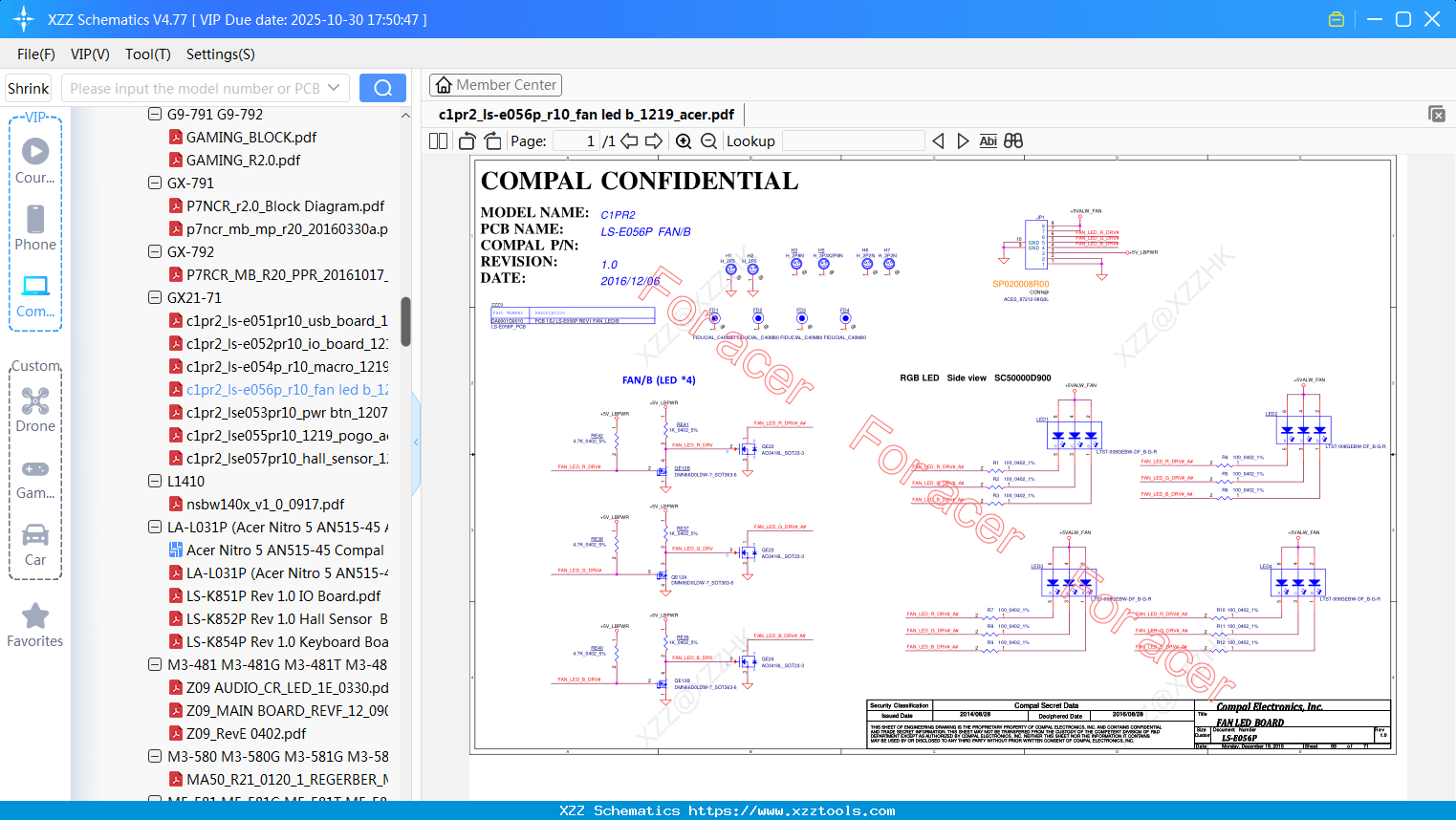Open the File(F) menu
Image resolution: width=1456 pixels, height=820 pixels.
pyautogui.click(x=36, y=54)
